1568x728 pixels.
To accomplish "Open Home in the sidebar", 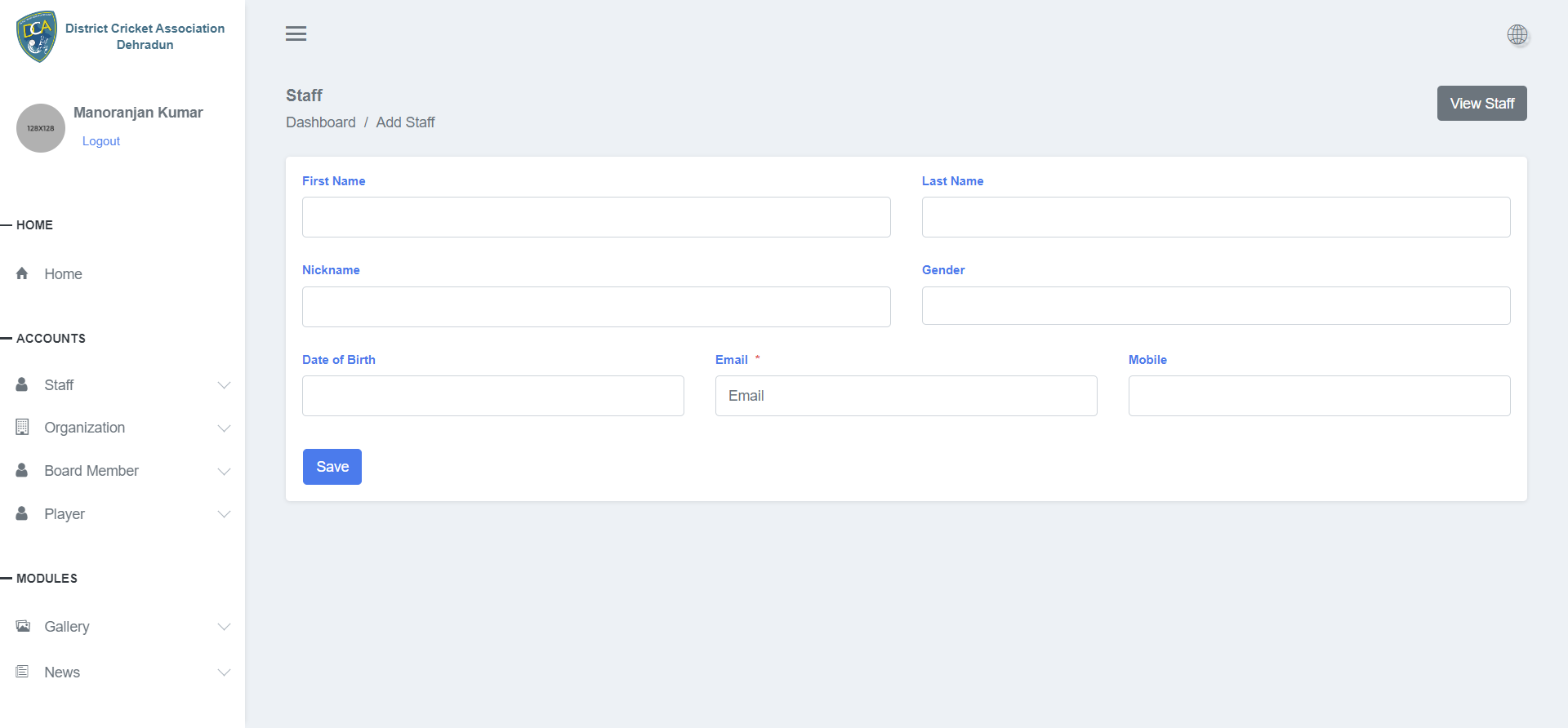I will point(63,274).
